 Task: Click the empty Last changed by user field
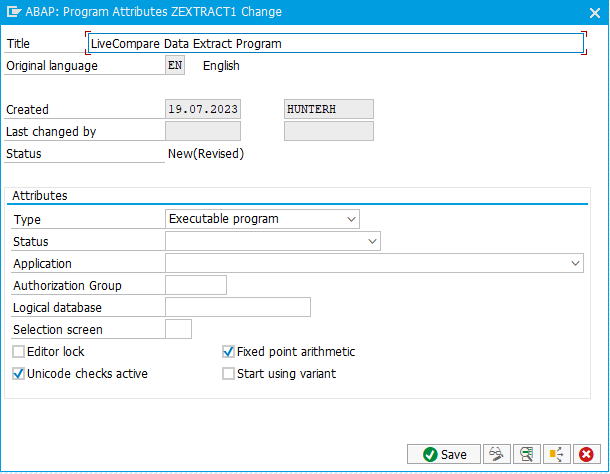coord(329,131)
